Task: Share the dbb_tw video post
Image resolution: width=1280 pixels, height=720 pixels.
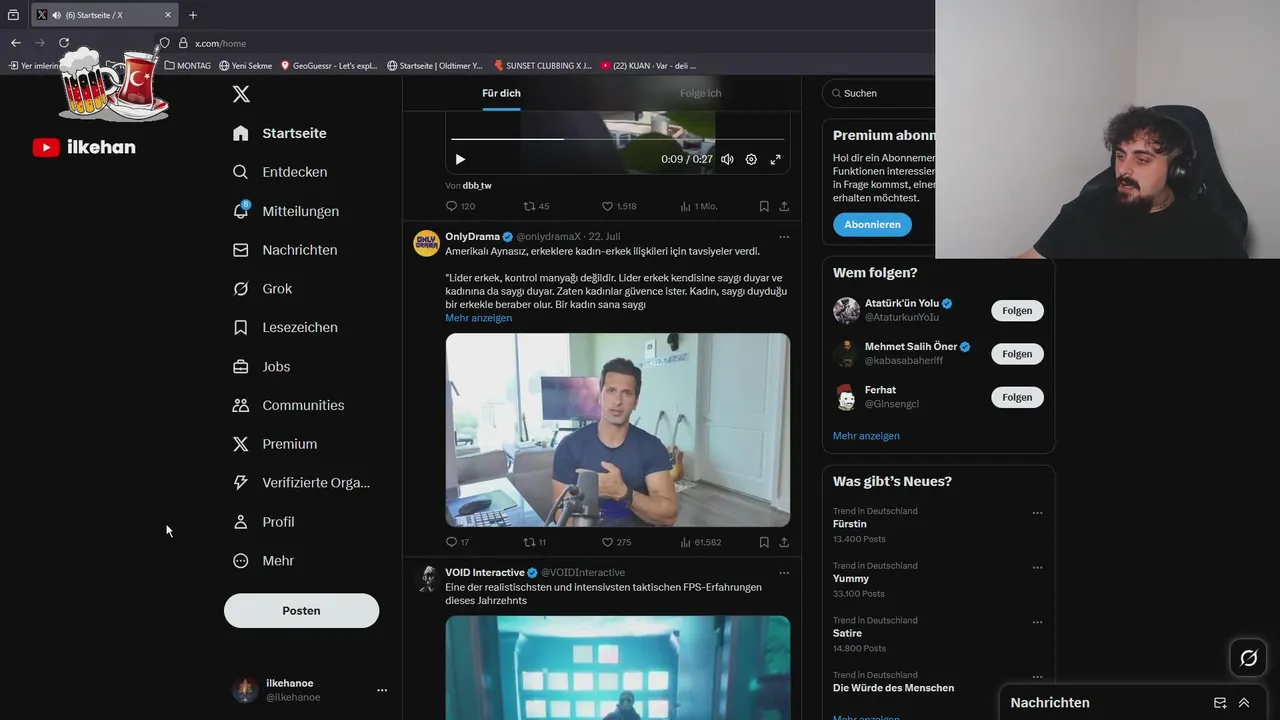Action: pos(784,206)
